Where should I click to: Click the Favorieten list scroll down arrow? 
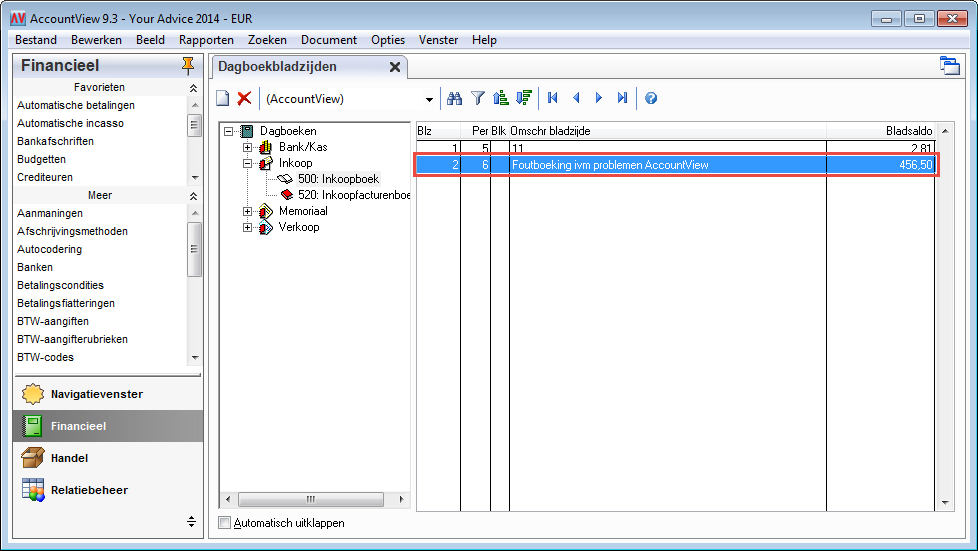click(195, 178)
